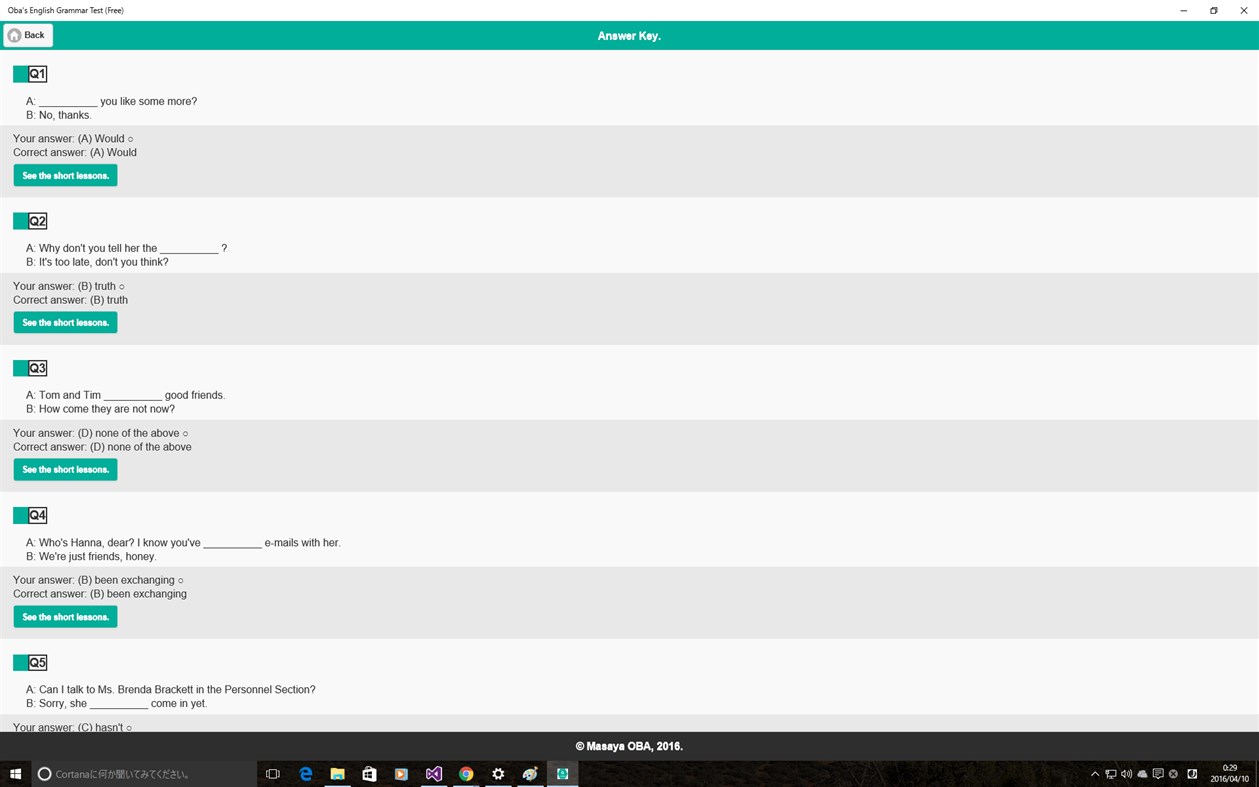
Task: Click the circle next to Q2's answer truth
Action: click(123, 286)
